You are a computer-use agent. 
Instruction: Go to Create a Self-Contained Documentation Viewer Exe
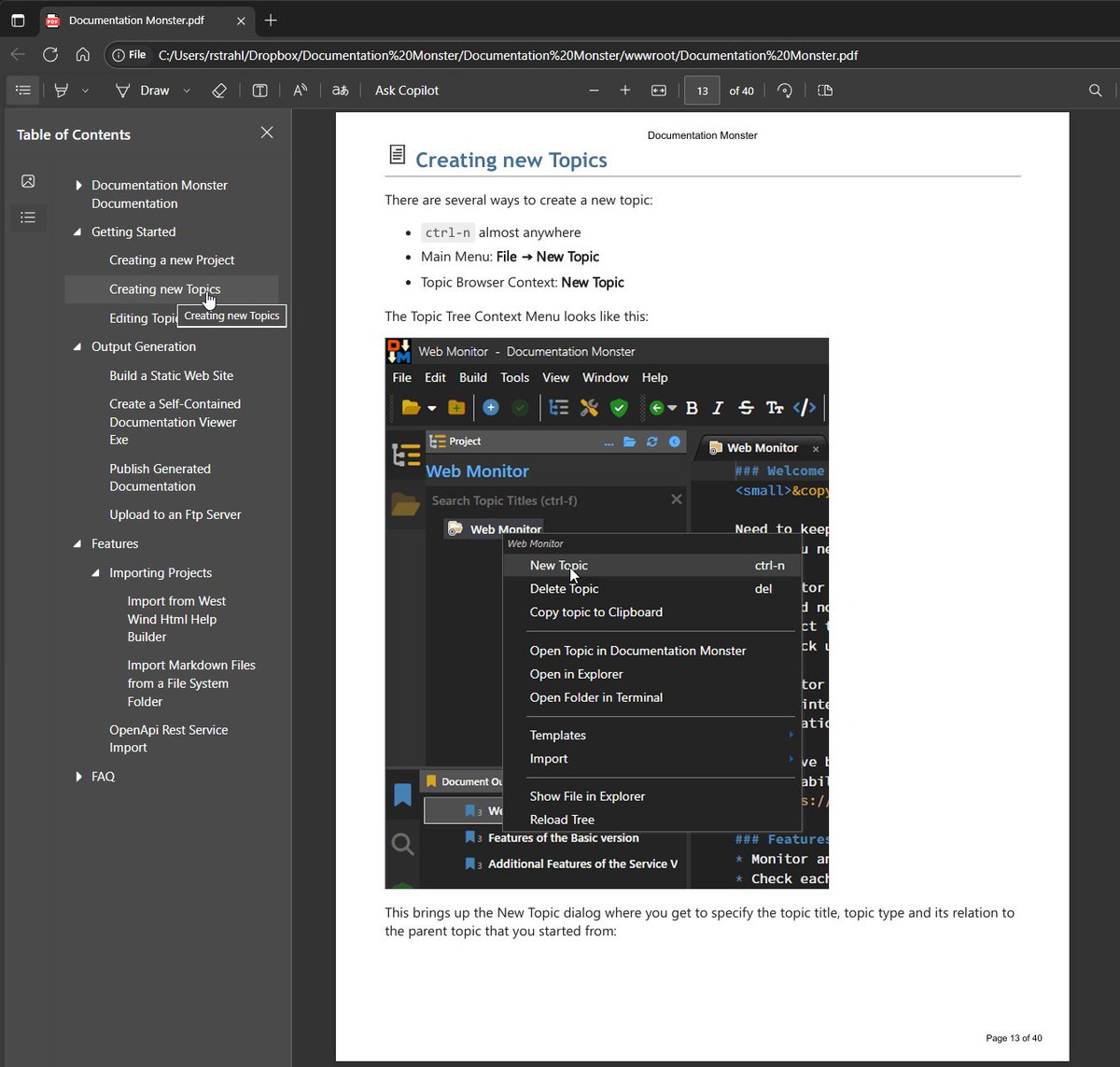pos(175,422)
